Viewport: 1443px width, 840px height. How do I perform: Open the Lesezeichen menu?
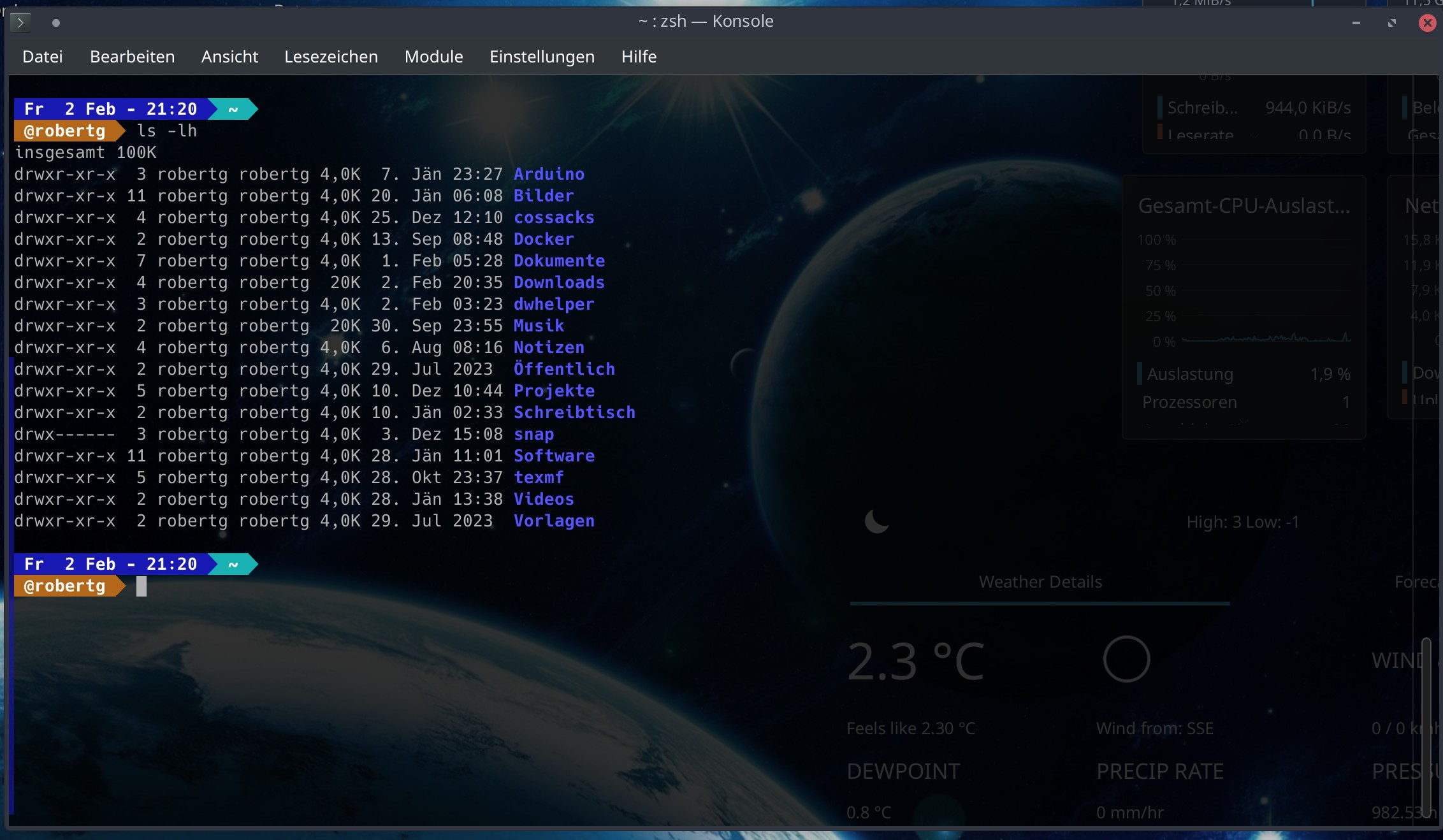(x=331, y=57)
